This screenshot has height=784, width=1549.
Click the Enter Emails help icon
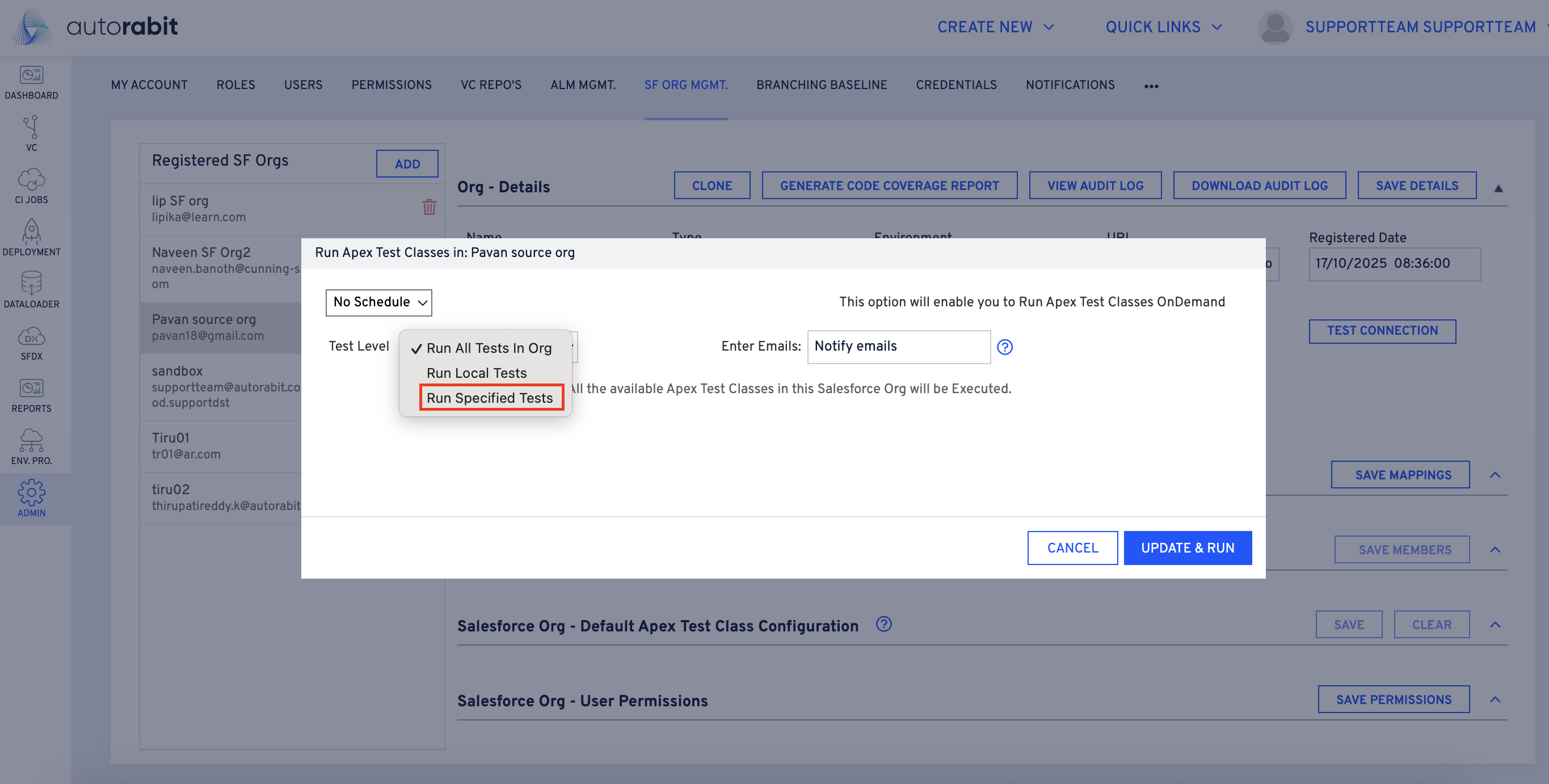(x=1004, y=347)
